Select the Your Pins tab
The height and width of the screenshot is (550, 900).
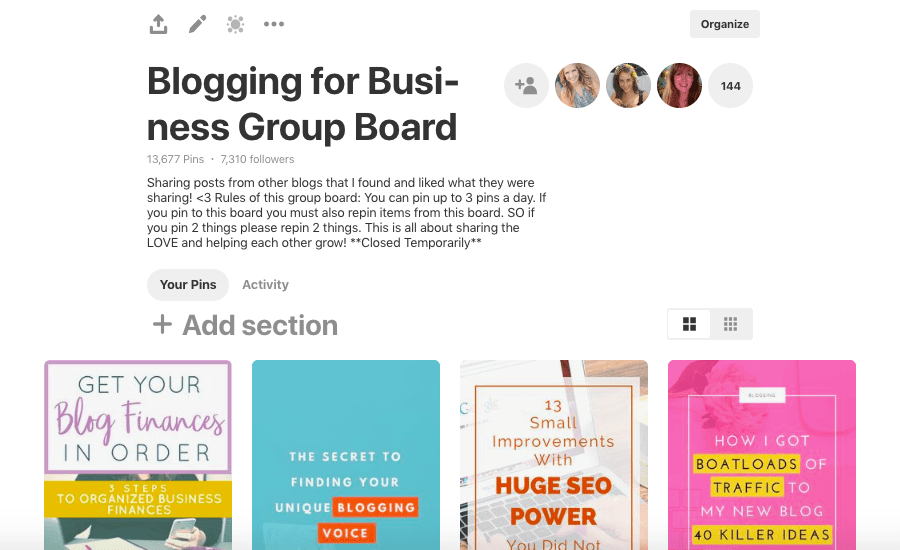(188, 285)
